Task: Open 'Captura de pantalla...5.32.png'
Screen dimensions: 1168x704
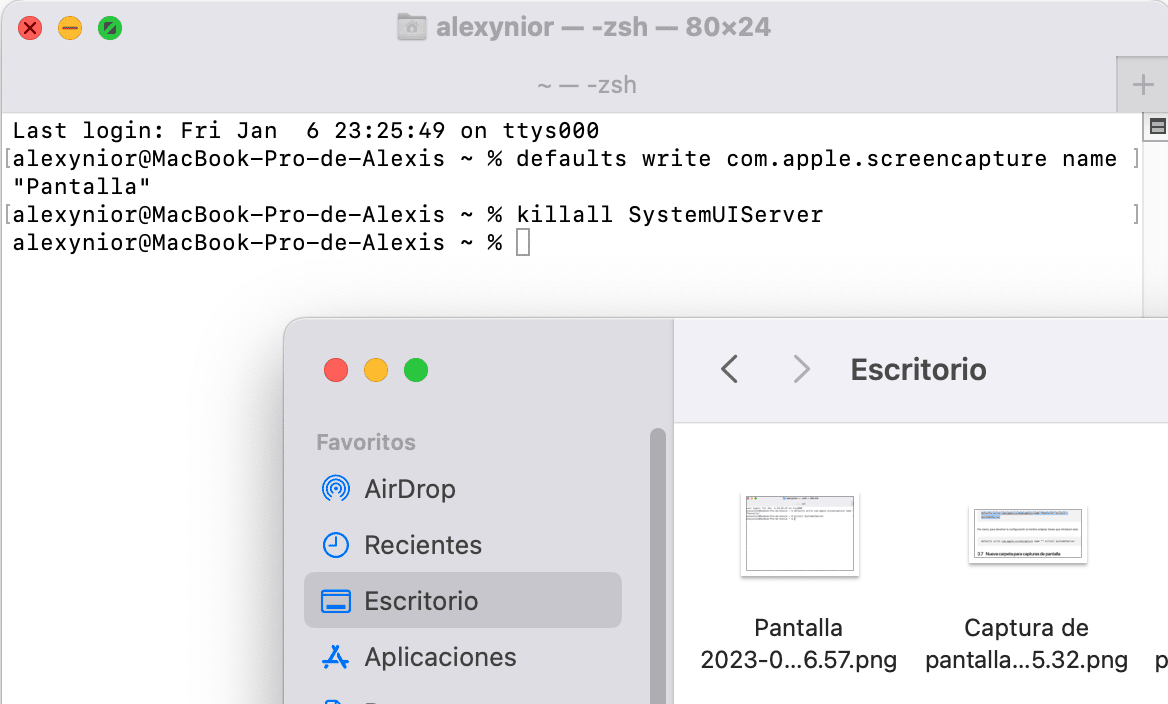Action: tap(1026, 535)
